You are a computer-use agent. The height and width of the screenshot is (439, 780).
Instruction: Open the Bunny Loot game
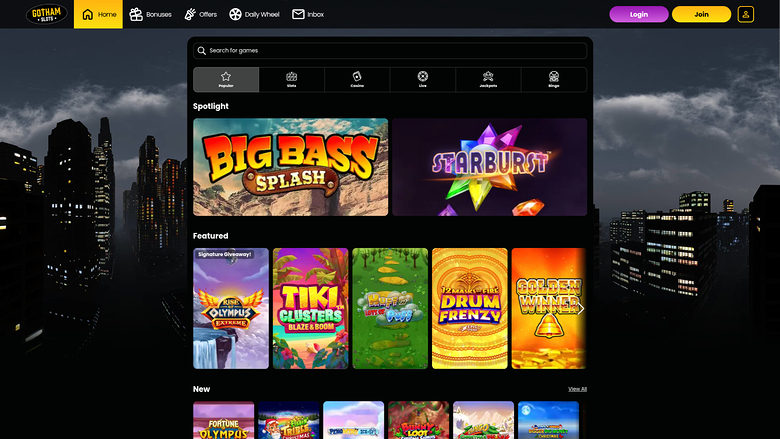coord(418,420)
